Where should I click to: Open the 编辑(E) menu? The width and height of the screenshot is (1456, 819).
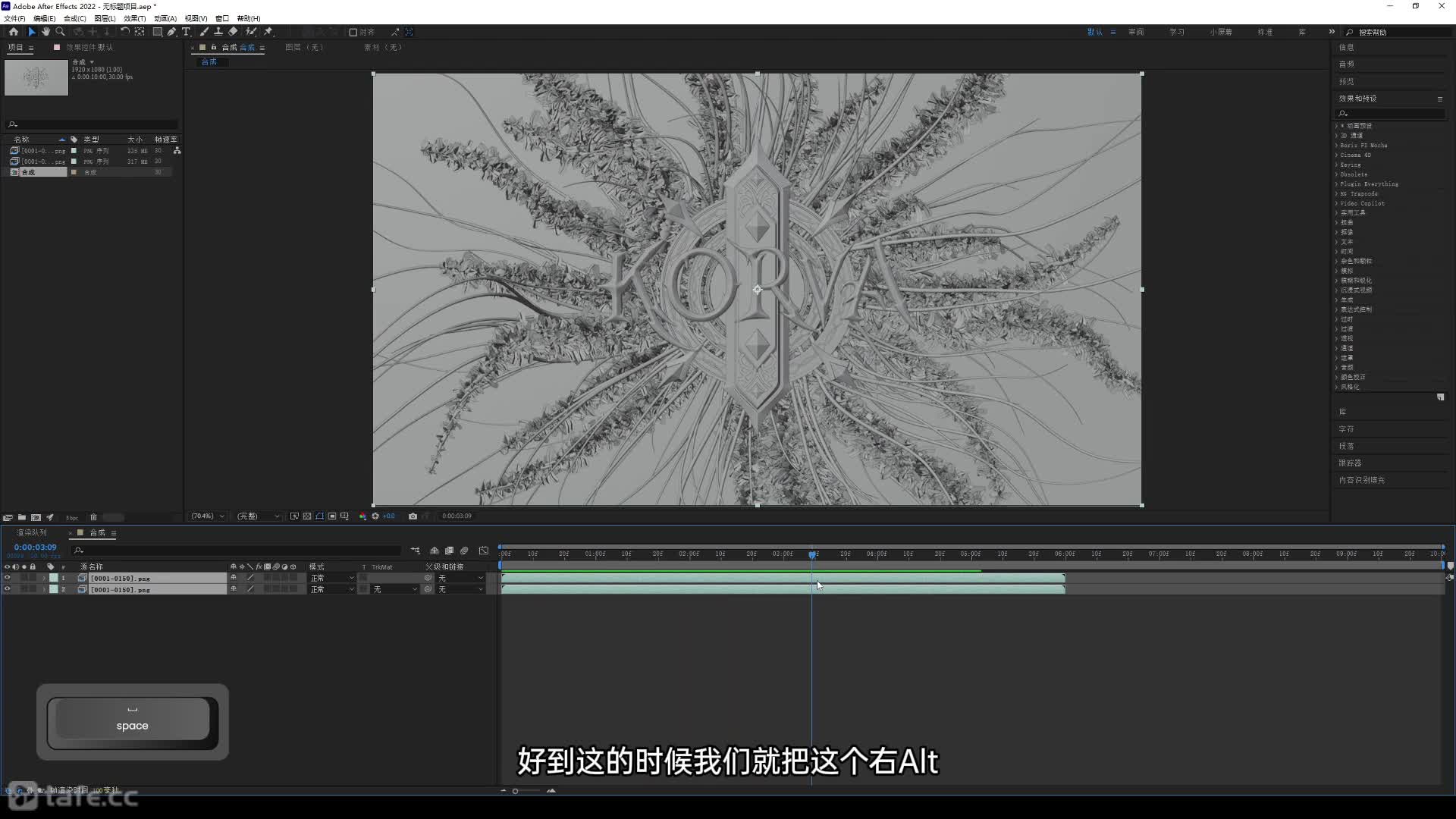(44, 18)
